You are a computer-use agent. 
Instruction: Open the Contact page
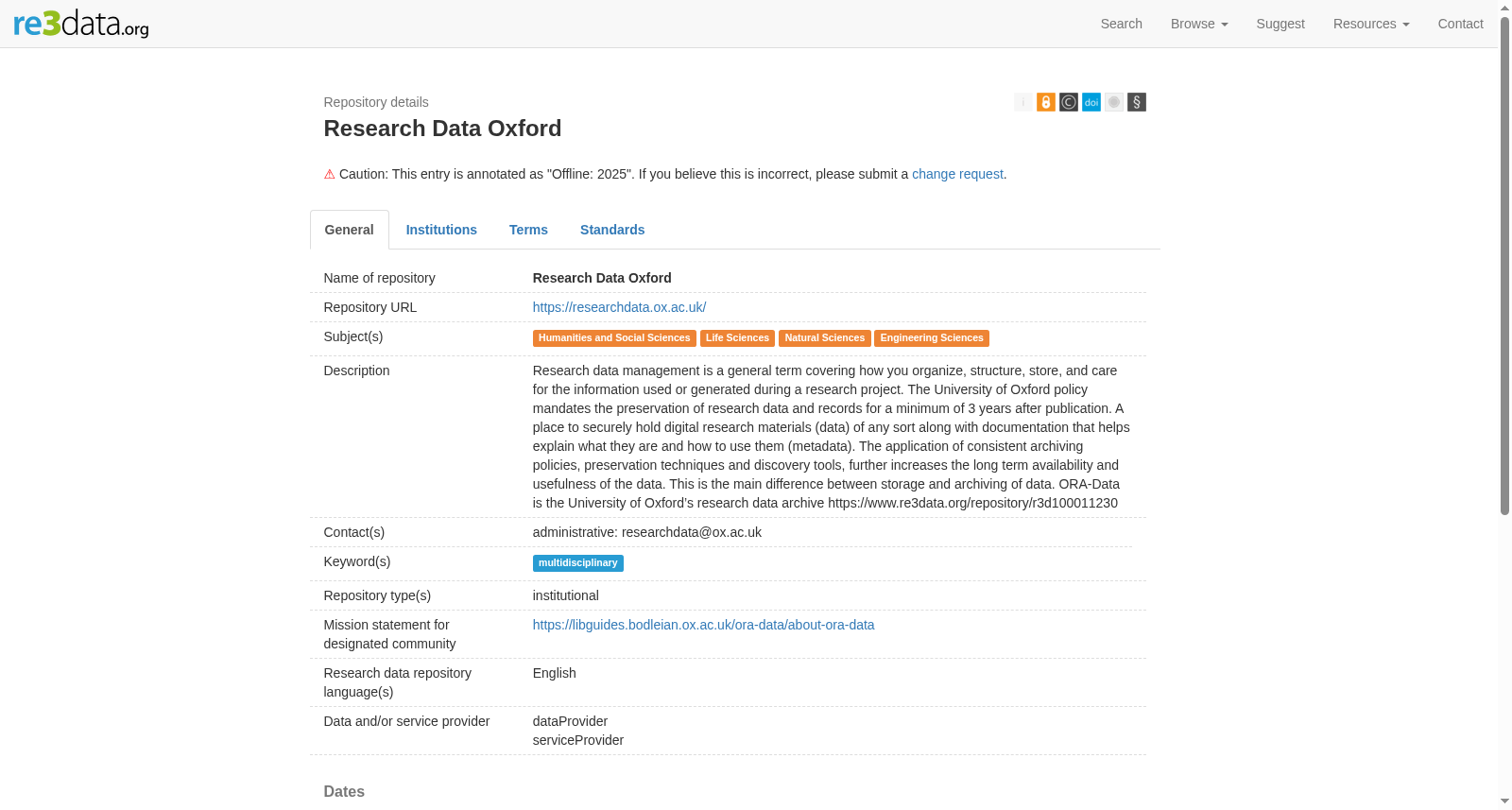(x=1460, y=24)
